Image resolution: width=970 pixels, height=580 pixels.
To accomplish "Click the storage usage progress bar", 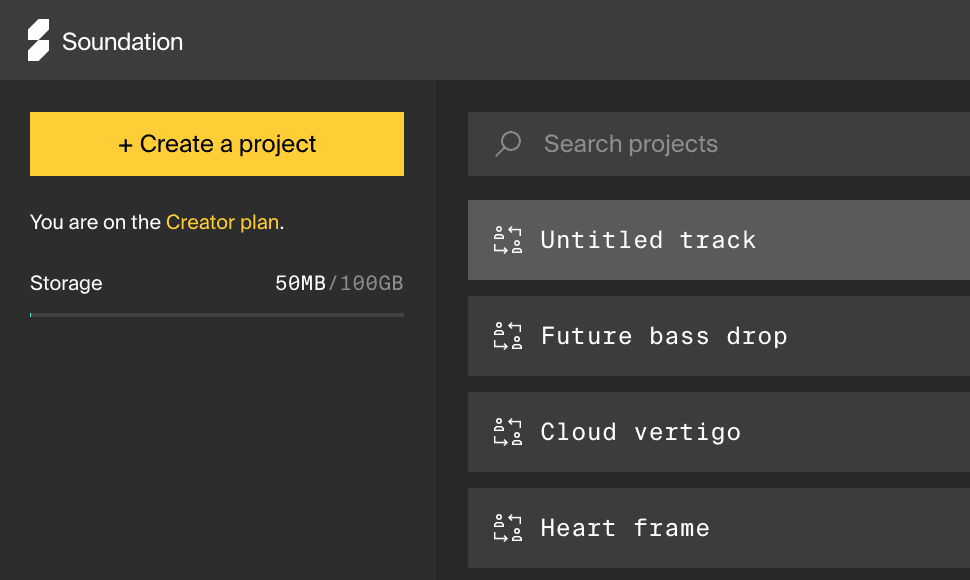I will [x=216, y=316].
